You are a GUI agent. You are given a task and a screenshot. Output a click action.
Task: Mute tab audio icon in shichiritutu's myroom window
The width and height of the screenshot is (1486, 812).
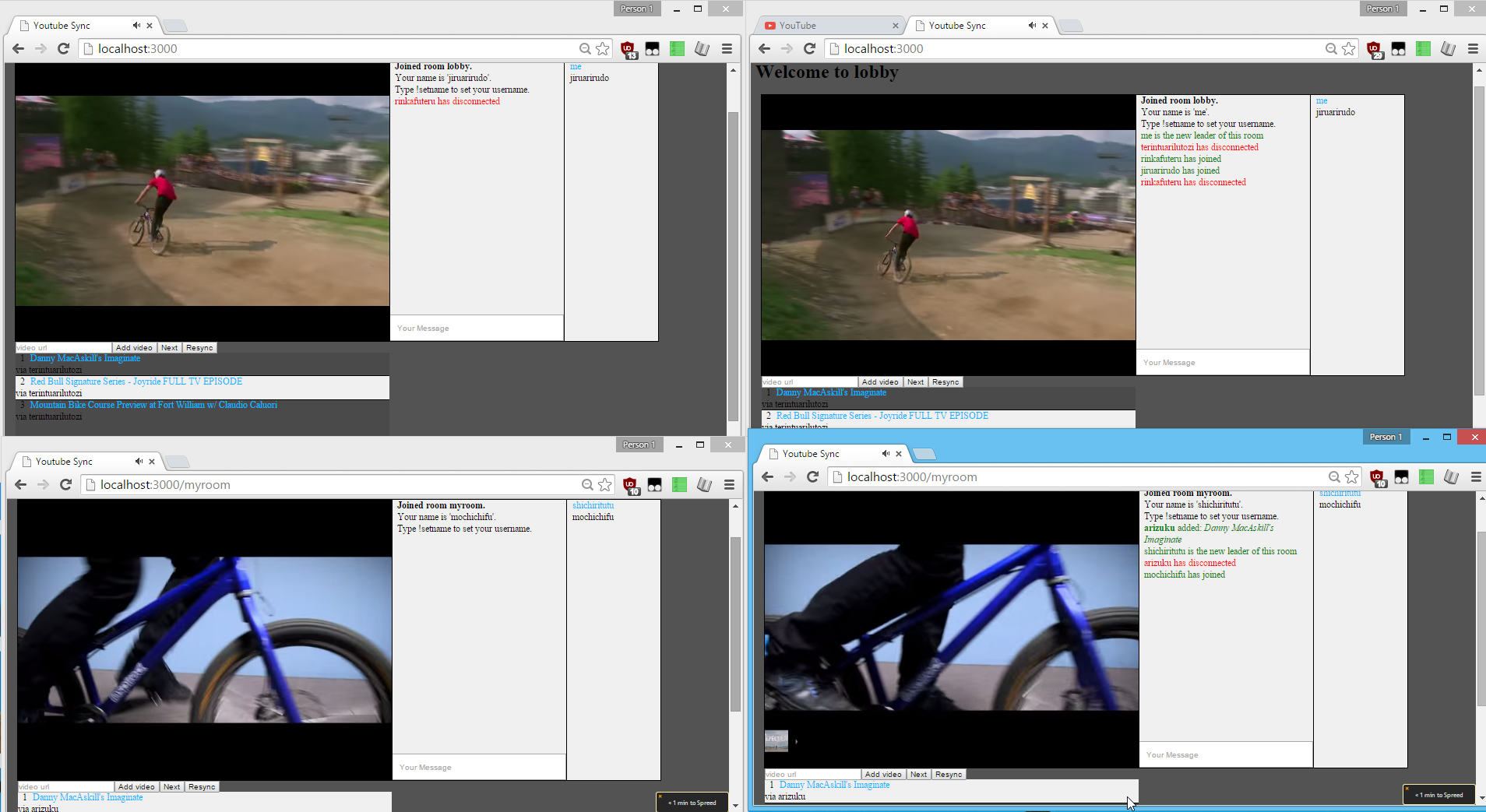point(886,454)
